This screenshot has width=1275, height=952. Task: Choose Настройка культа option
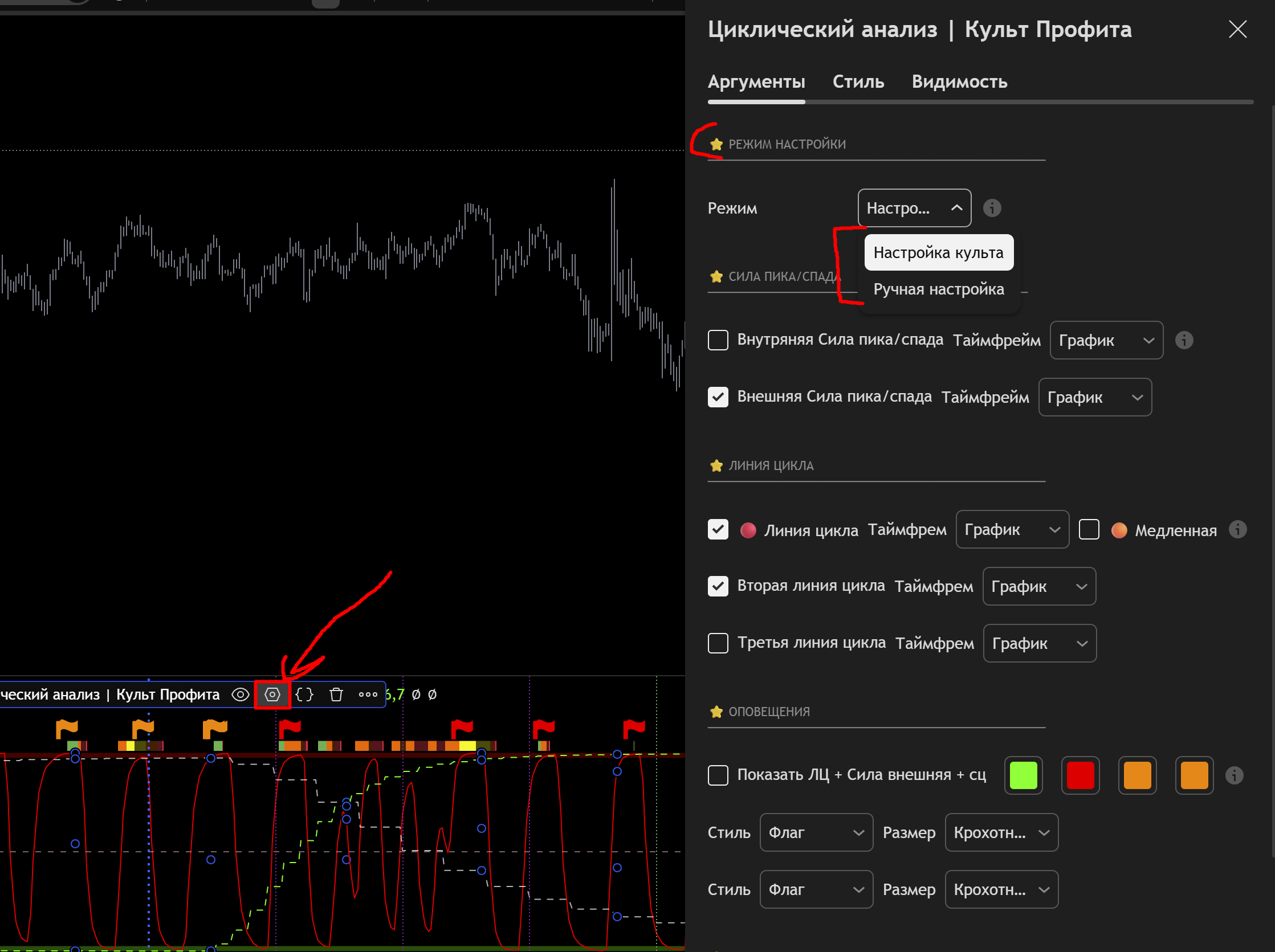[x=938, y=252]
